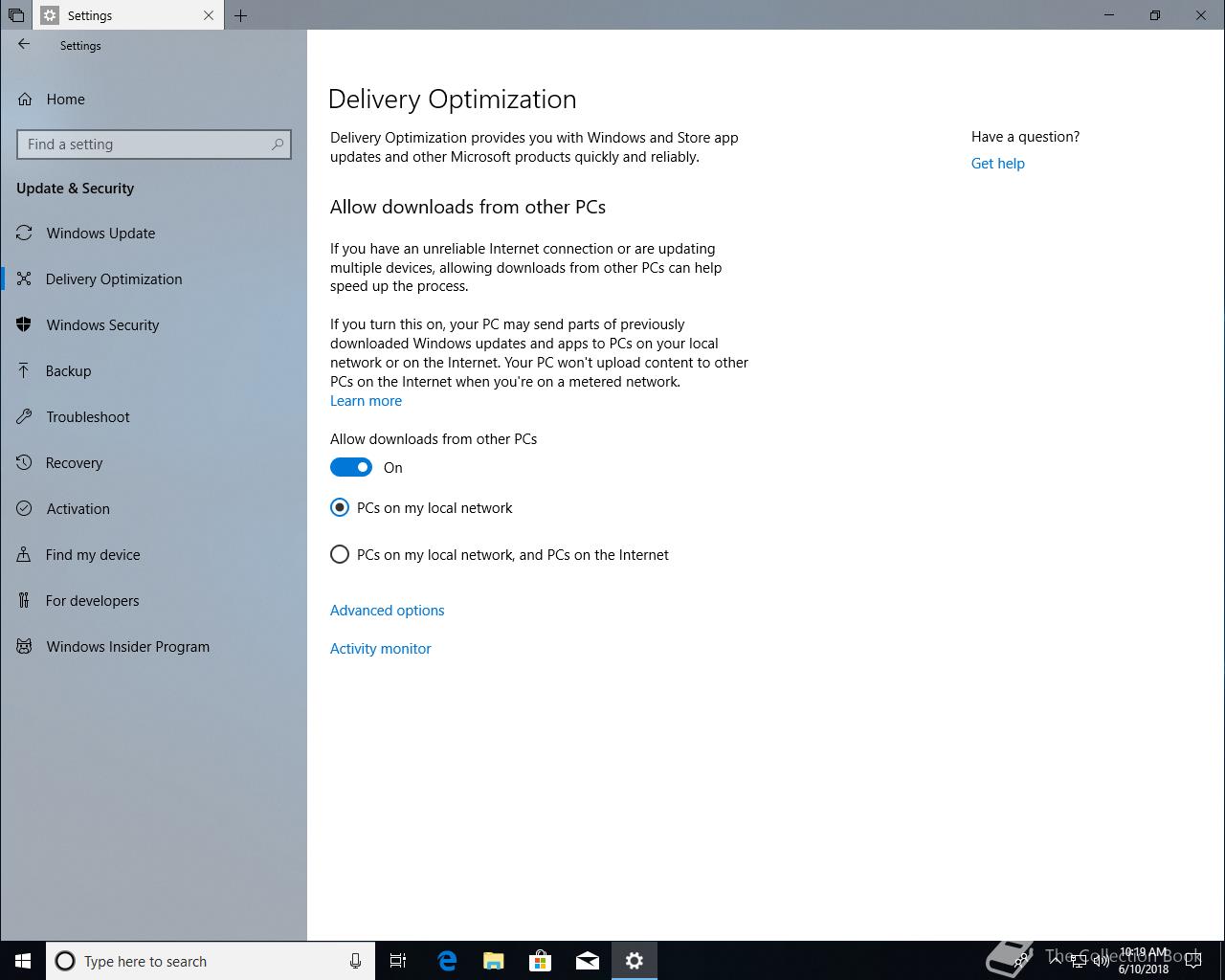Click the Get help link
The height and width of the screenshot is (980, 1225).
[998, 164]
